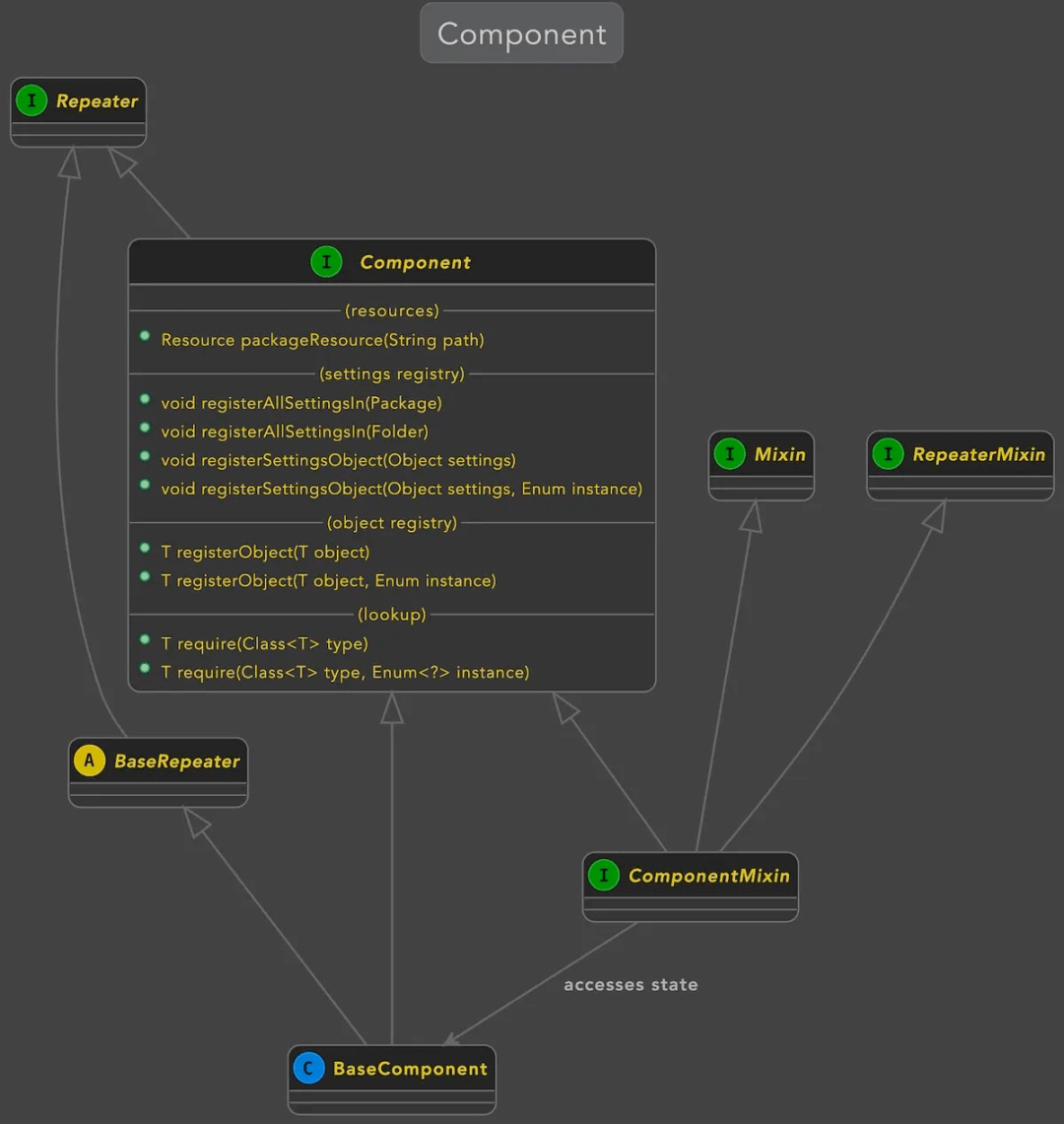Select the T registerObject(T object) method
Image resolution: width=1064 pixels, height=1124 pixels.
[265, 552]
